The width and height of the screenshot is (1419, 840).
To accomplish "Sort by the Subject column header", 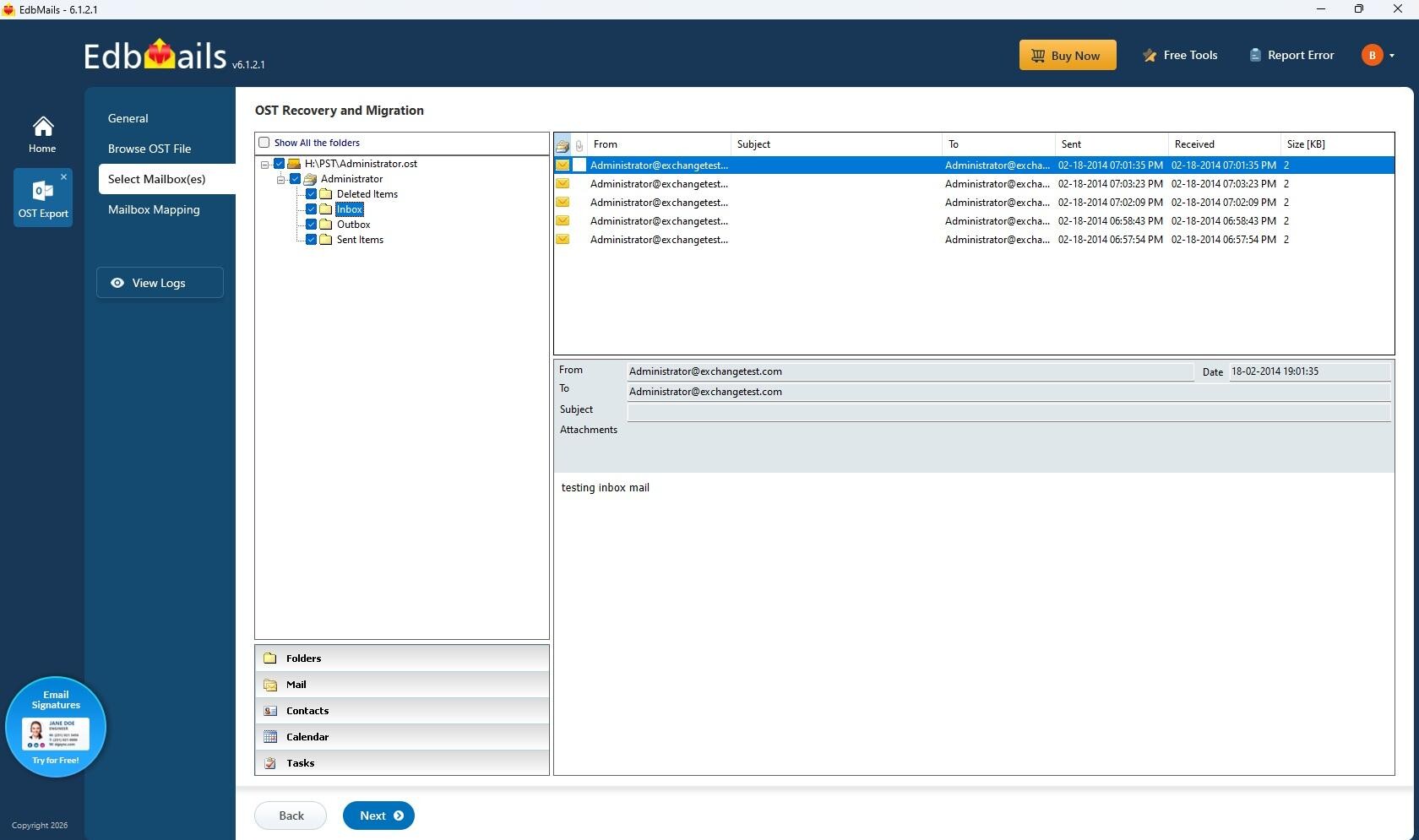I will (x=836, y=144).
